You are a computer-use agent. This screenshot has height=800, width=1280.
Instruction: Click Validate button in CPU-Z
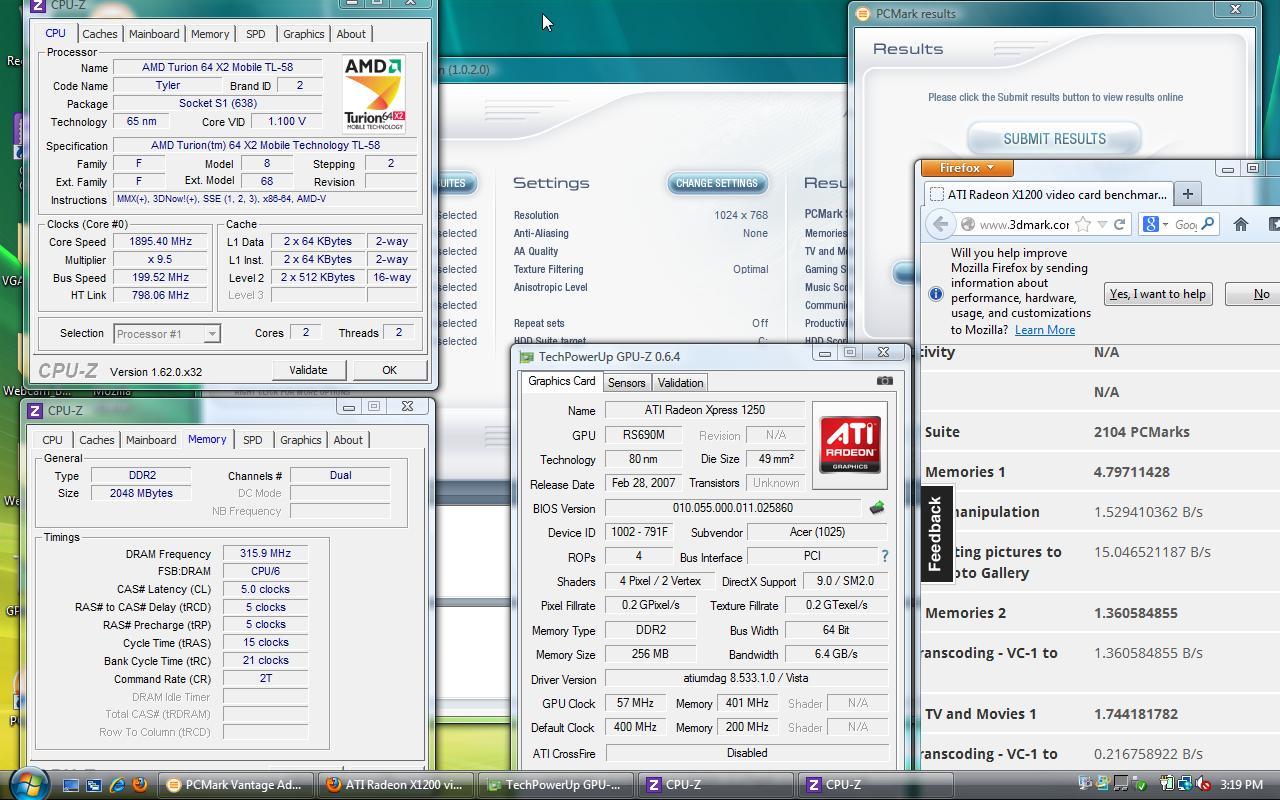(x=308, y=370)
